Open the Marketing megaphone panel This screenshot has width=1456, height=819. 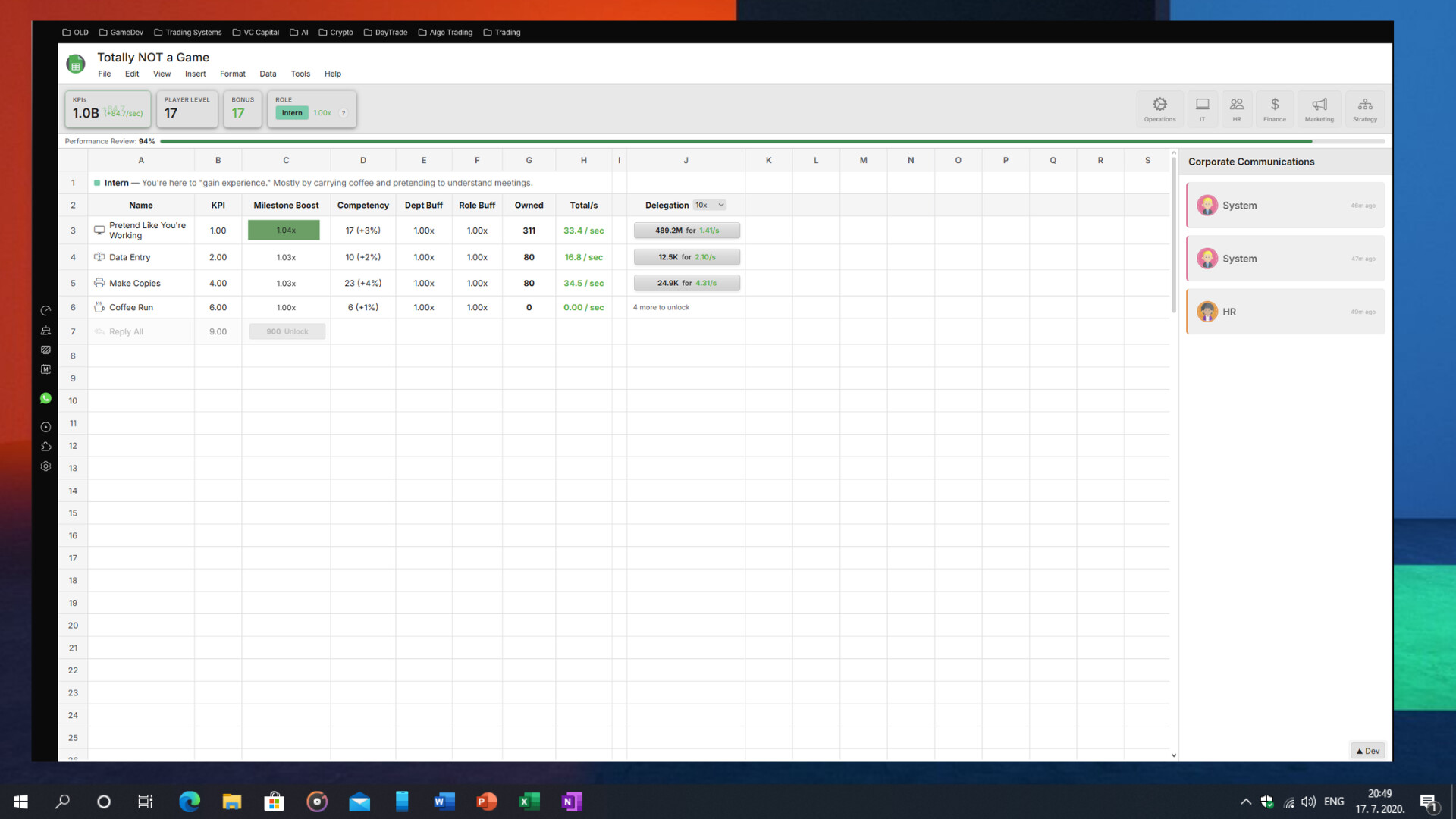coord(1319,108)
